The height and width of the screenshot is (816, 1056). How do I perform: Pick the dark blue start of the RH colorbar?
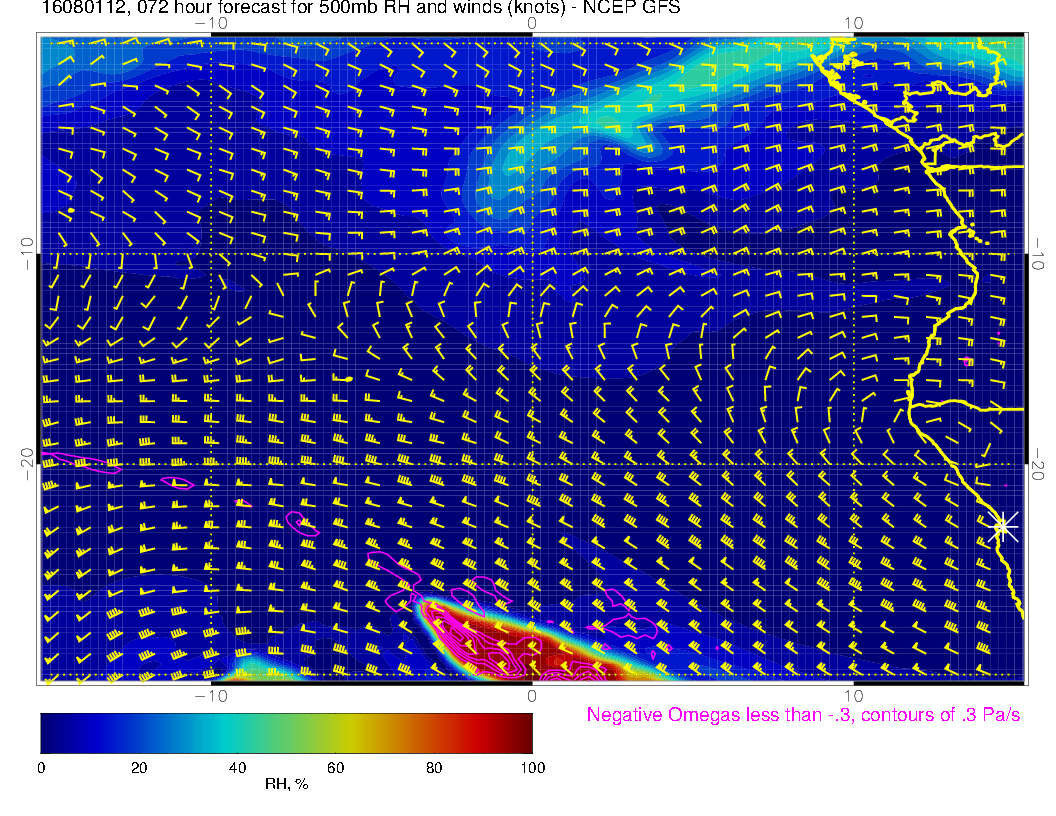pyautogui.click(x=50, y=732)
